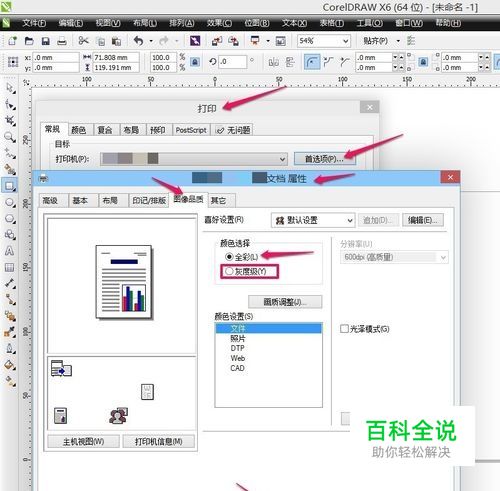The image size is (500, 491).
Task: Select the 灰度级 grayscale radio button
Action: [229, 271]
